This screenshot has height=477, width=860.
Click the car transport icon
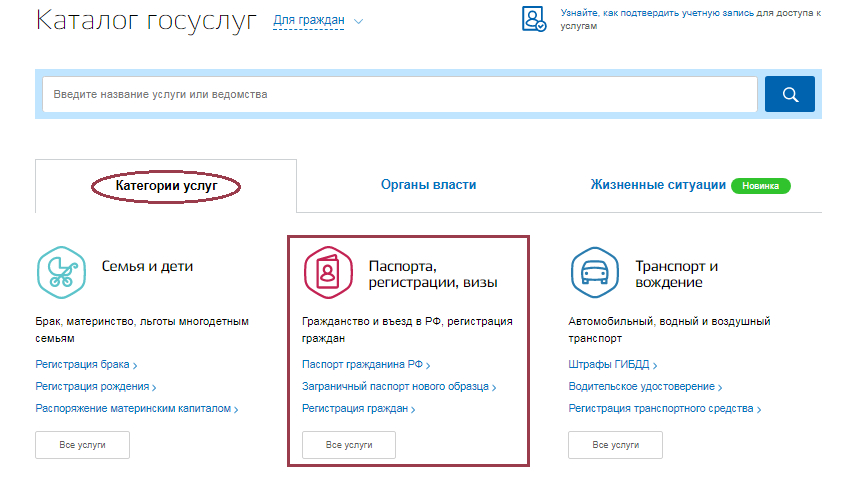point(592,269)
